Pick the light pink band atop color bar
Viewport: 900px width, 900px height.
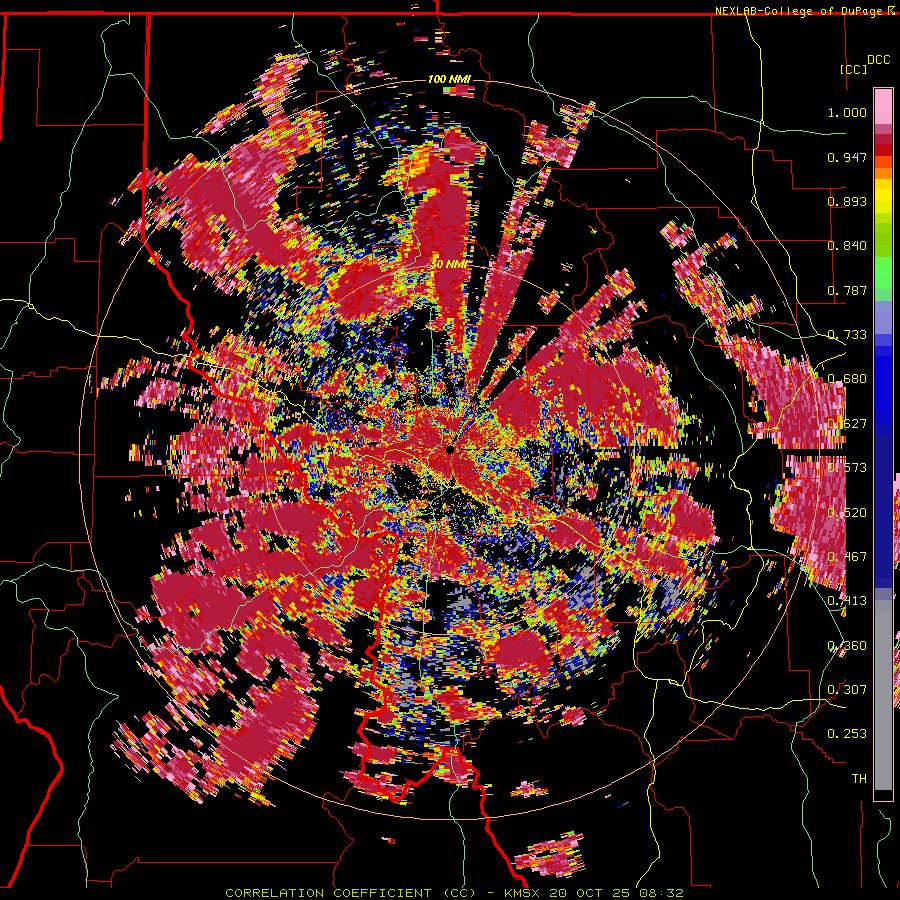pos(883,106)
